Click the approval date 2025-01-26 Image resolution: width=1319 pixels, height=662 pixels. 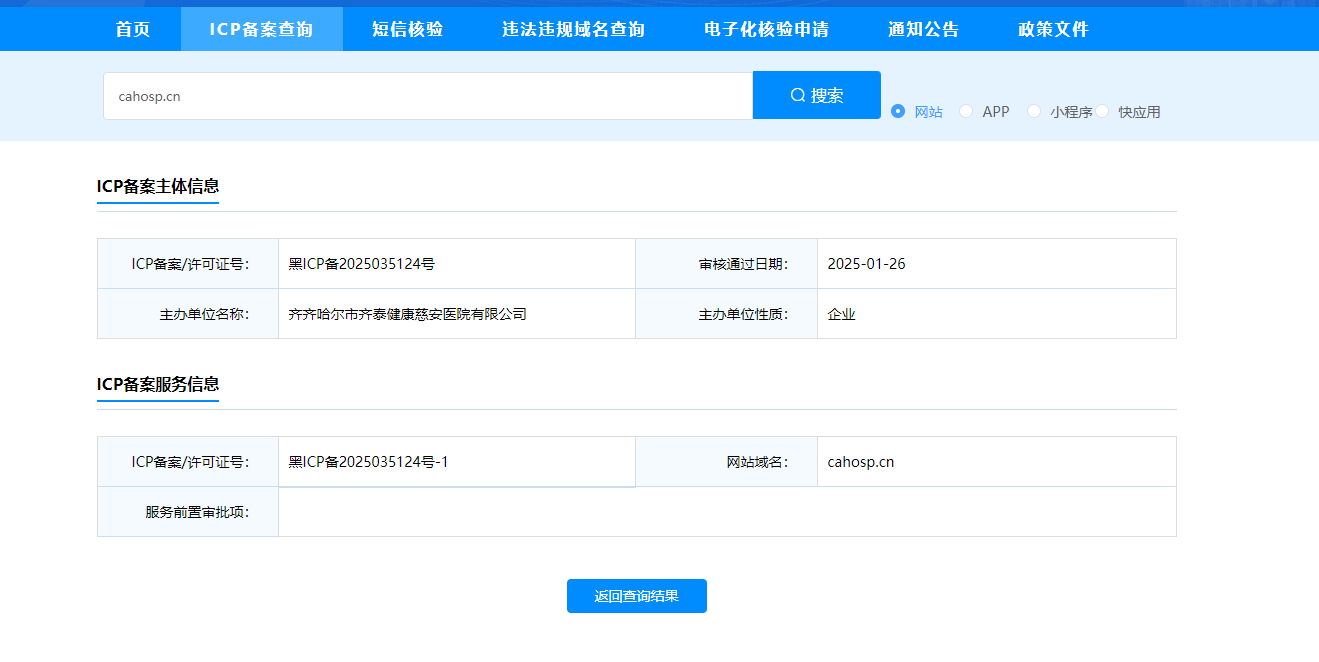[867, 264]
